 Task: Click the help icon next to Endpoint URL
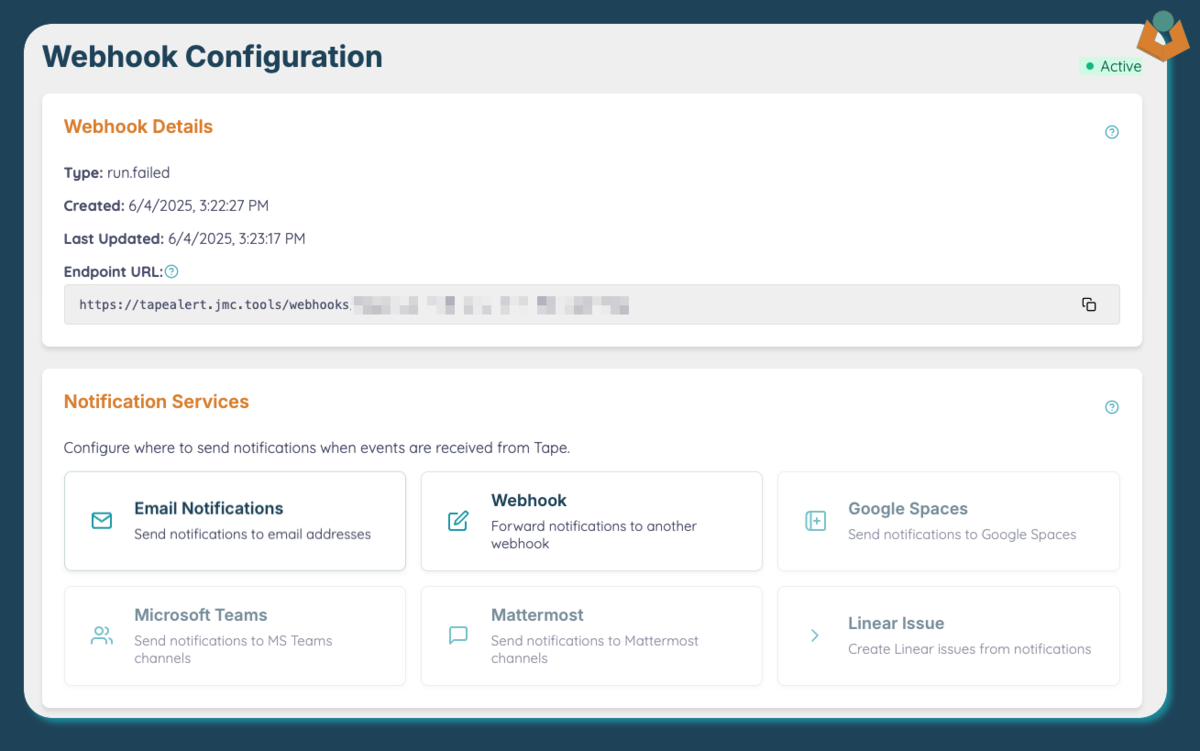pos(172,271)
